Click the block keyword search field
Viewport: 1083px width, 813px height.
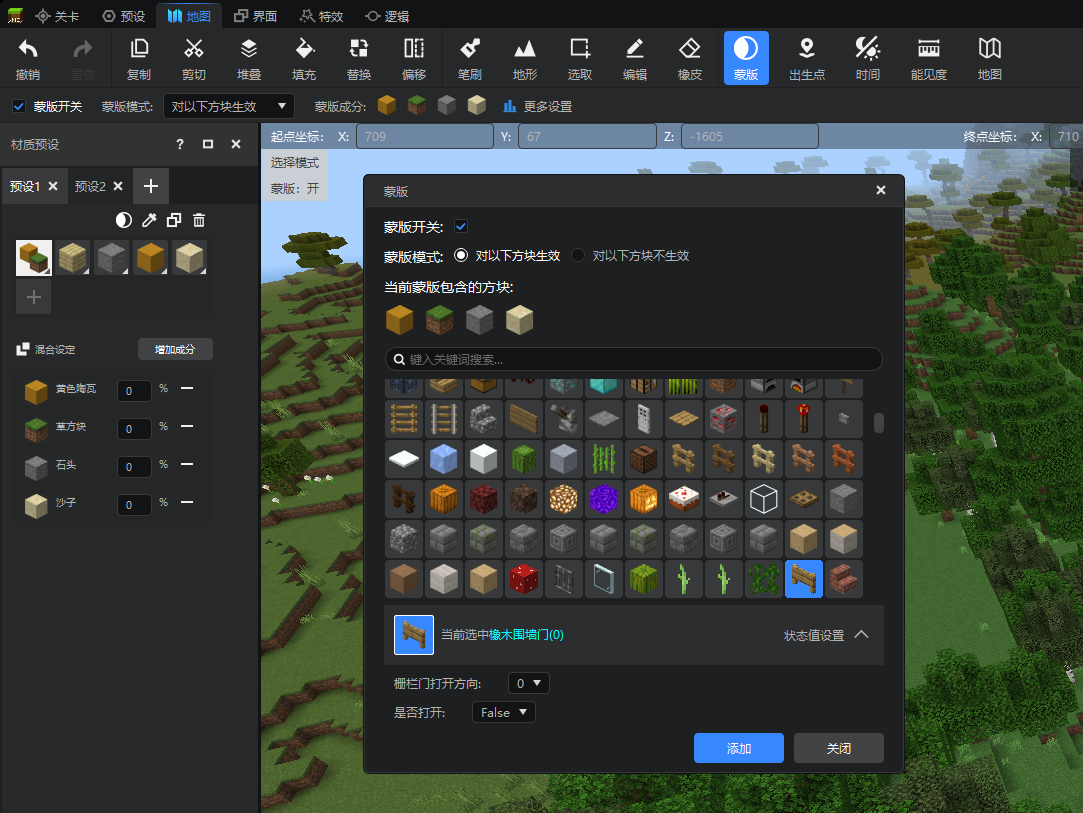click(633, 359)
